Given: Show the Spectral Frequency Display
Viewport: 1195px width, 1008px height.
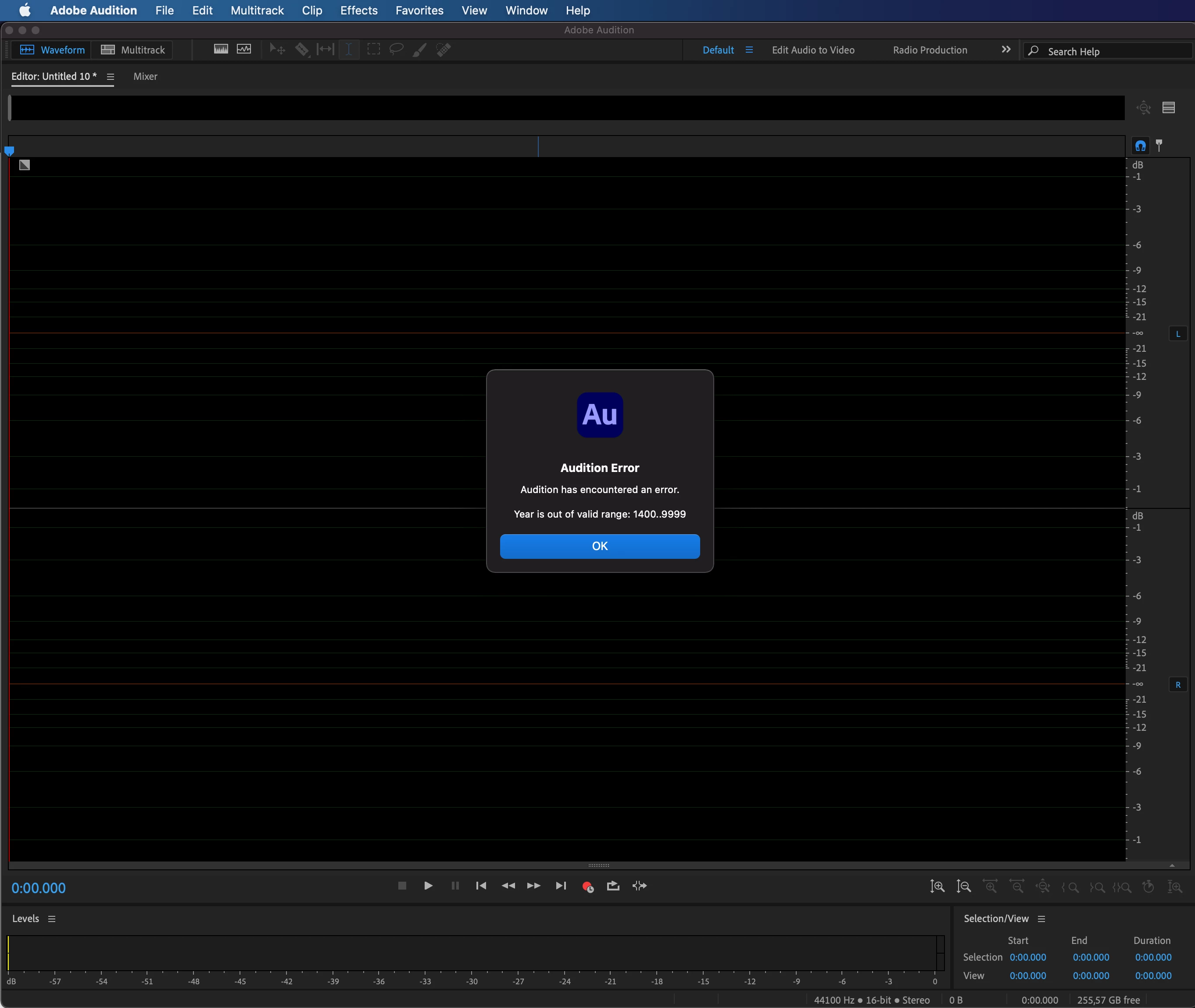Looking at the screenshot, I should pos(221,49).
